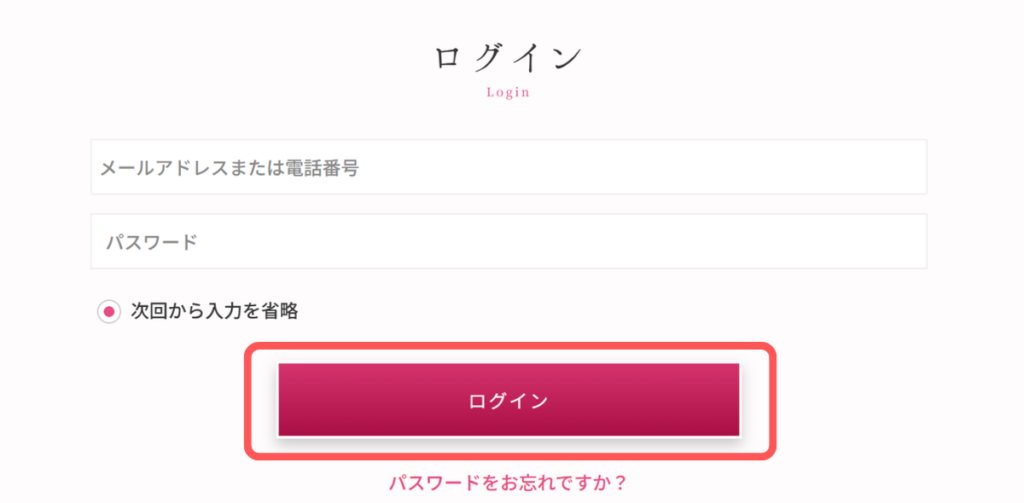Enable skipping input next time
Screen dimensions: 1024x503
pos(109,311)
